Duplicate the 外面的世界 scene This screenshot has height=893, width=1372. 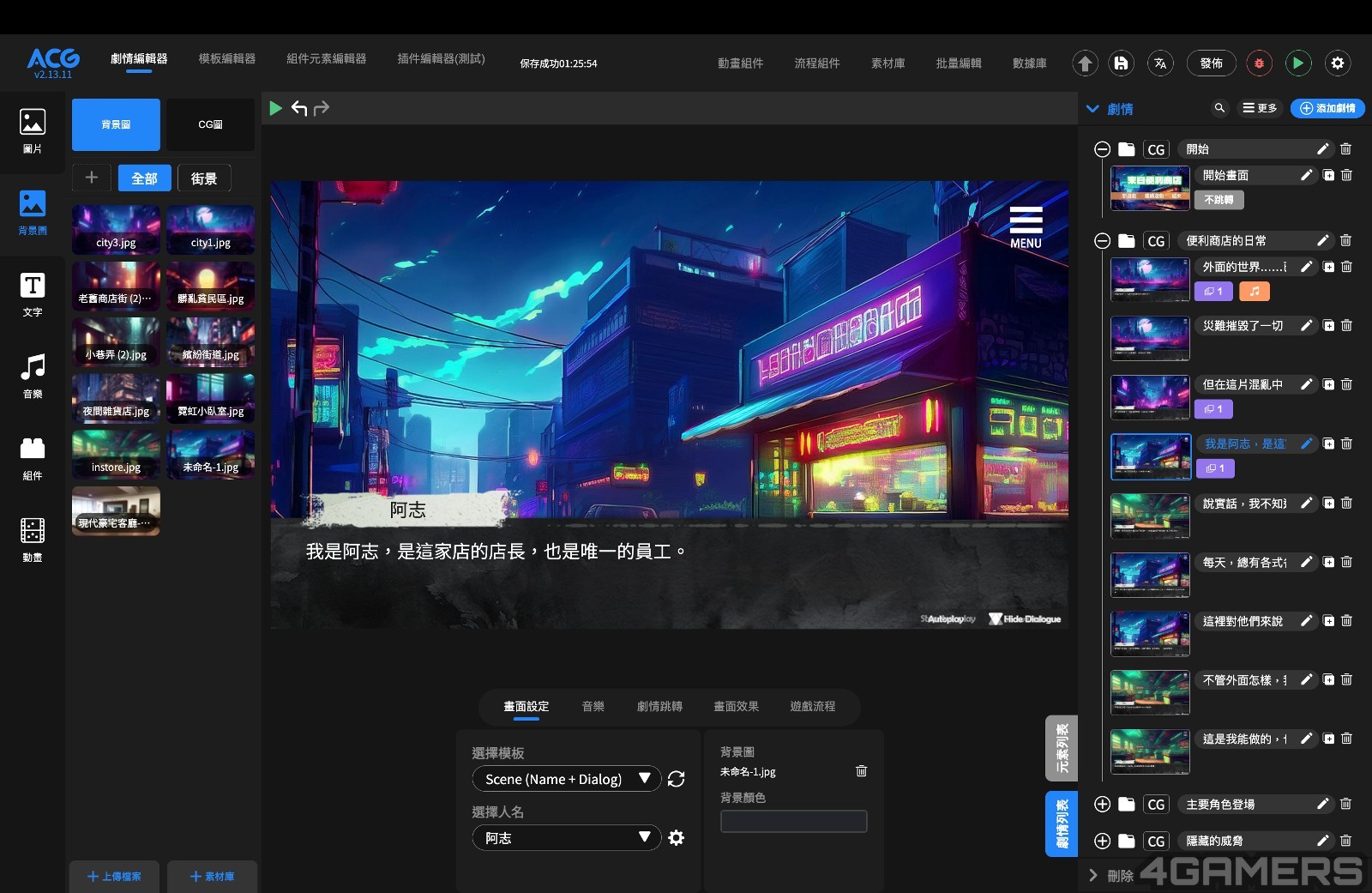pos(1328,267)
